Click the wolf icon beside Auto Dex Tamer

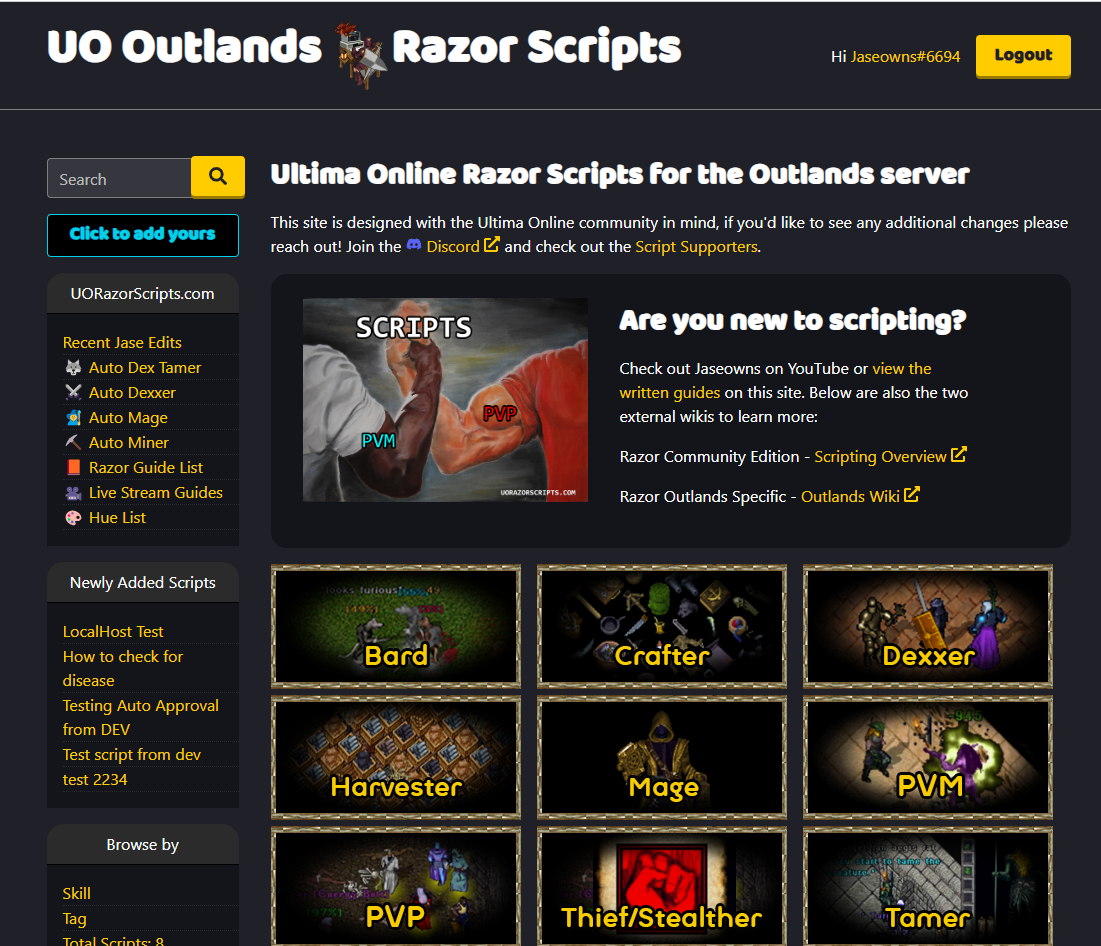click(73, 368)
